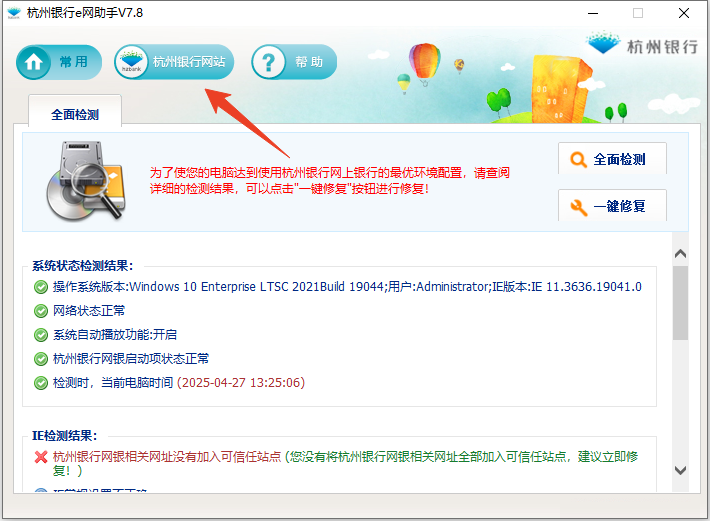The height and width of the screenshot is (521, 710).
Task: Click the disk drive magnifier illustration
Action: [x=86, y=181]
